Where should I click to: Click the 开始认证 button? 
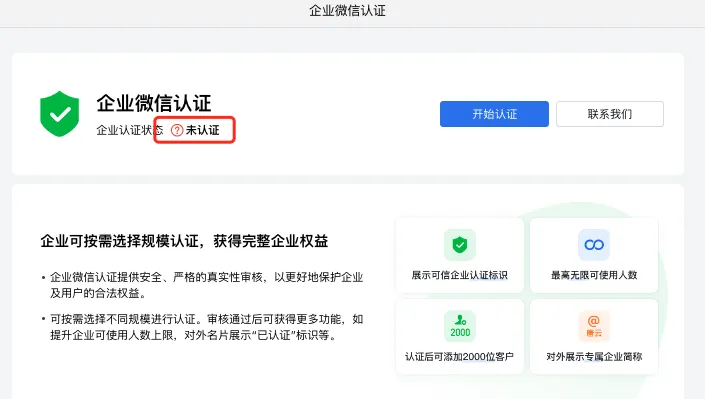coord(494,114)
